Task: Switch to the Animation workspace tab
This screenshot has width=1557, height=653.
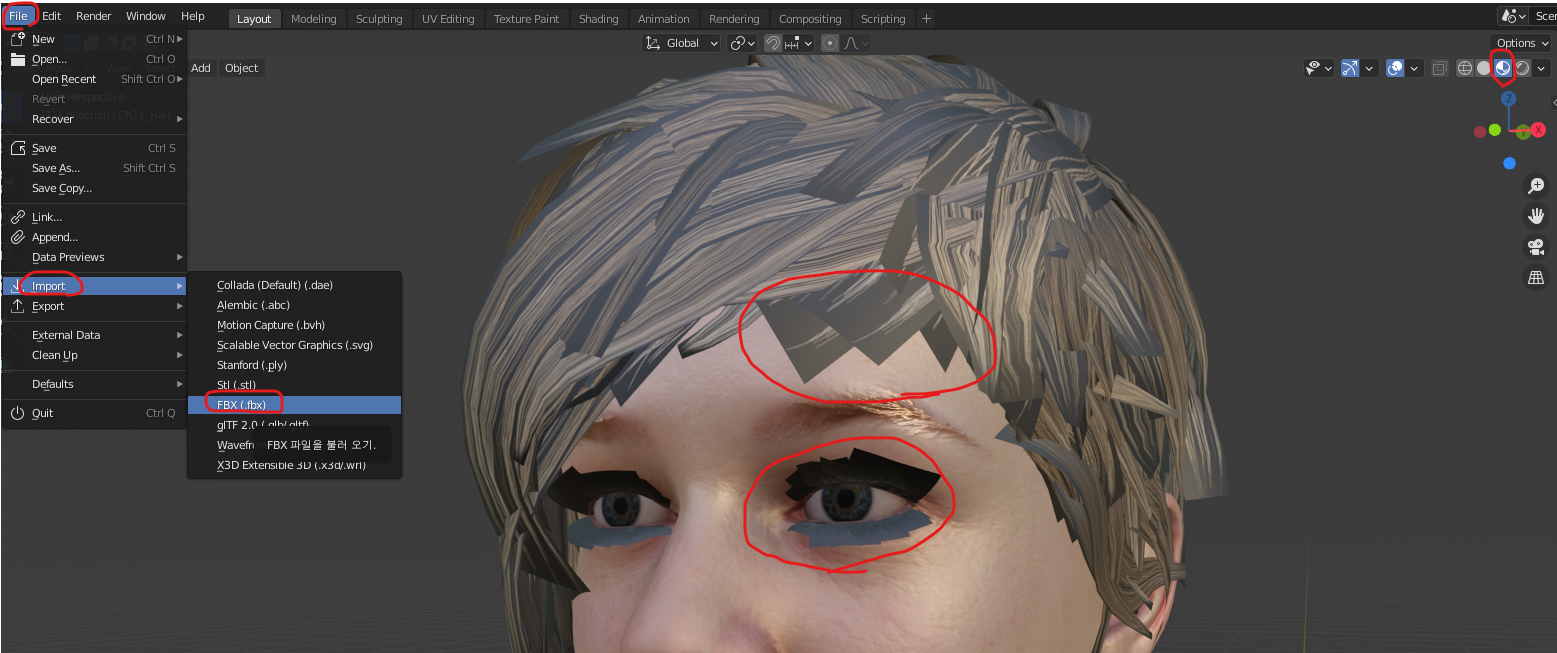Action: point(664,18)
